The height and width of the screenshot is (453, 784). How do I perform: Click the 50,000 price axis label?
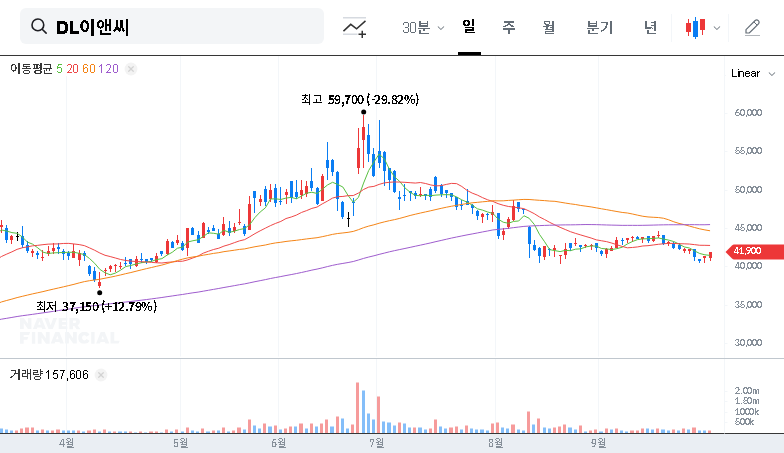pyautogui.click(x=748, y=190)
